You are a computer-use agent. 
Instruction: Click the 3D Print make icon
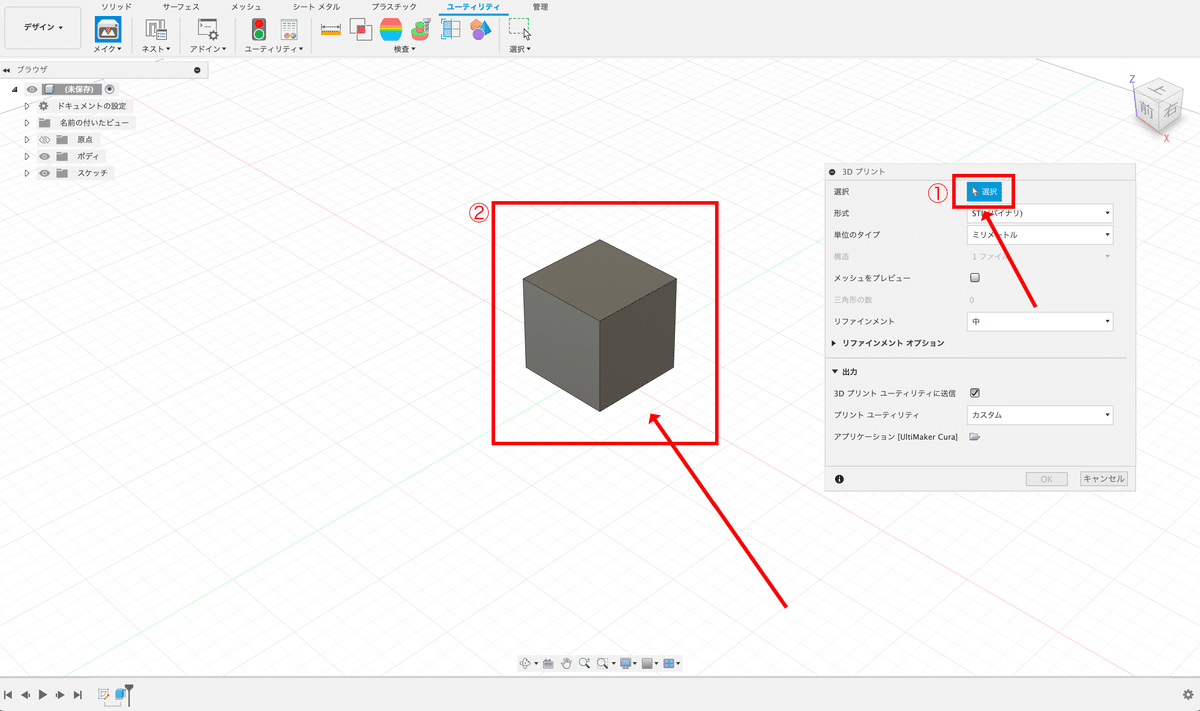tap(107, 29)
